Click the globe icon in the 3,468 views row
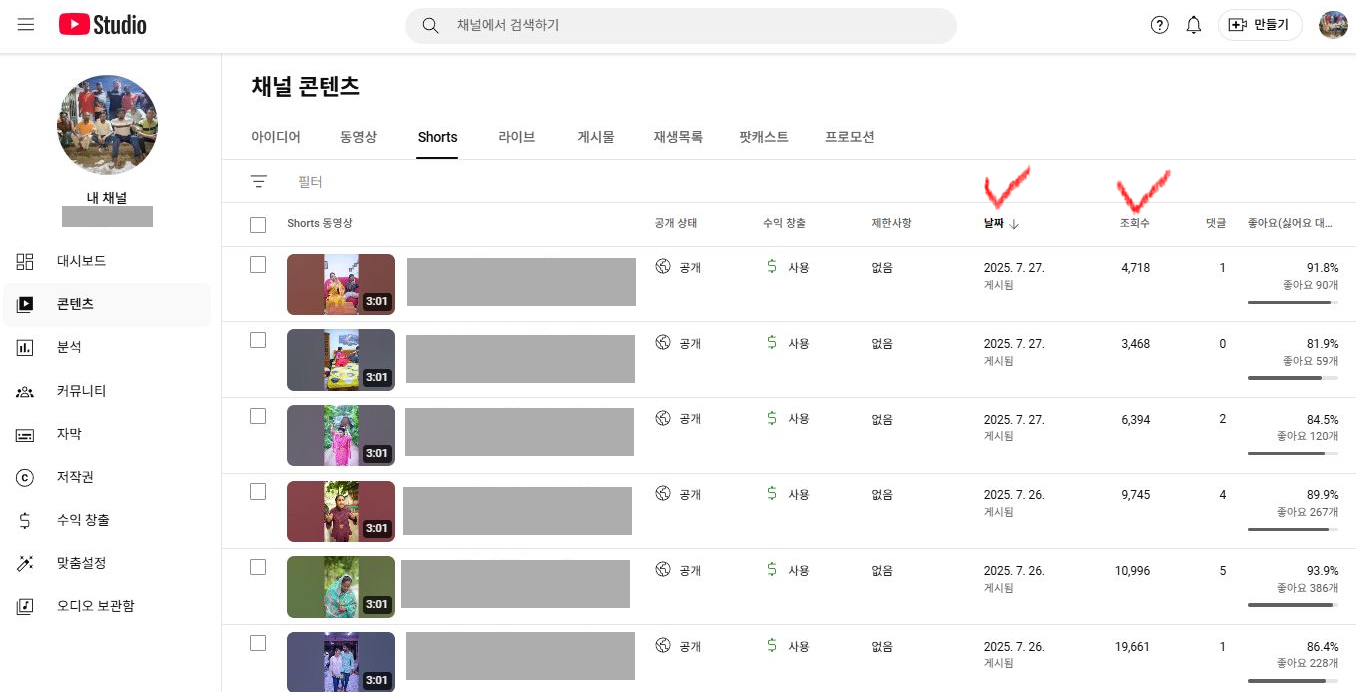This screenshot has width=1356, height=692. pos(662,342)
